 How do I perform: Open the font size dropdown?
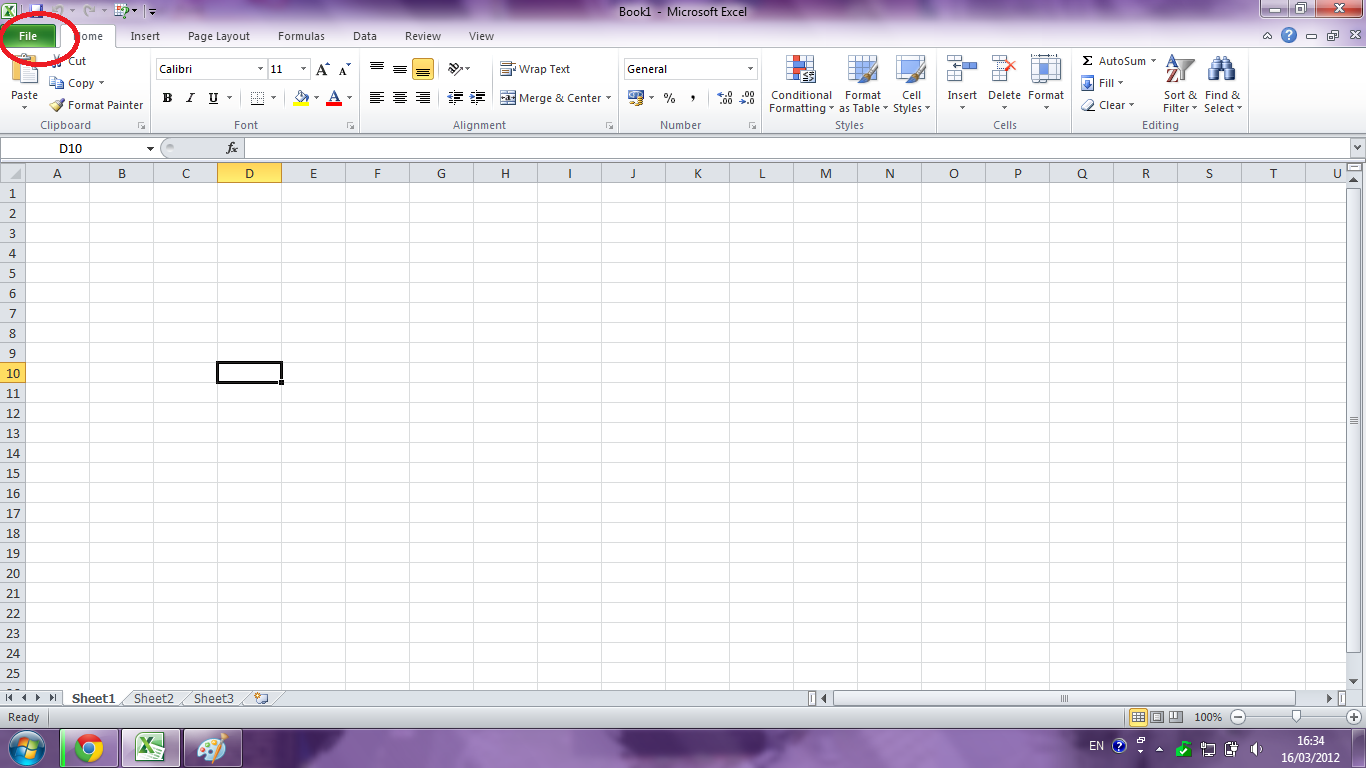pos(304,69)
